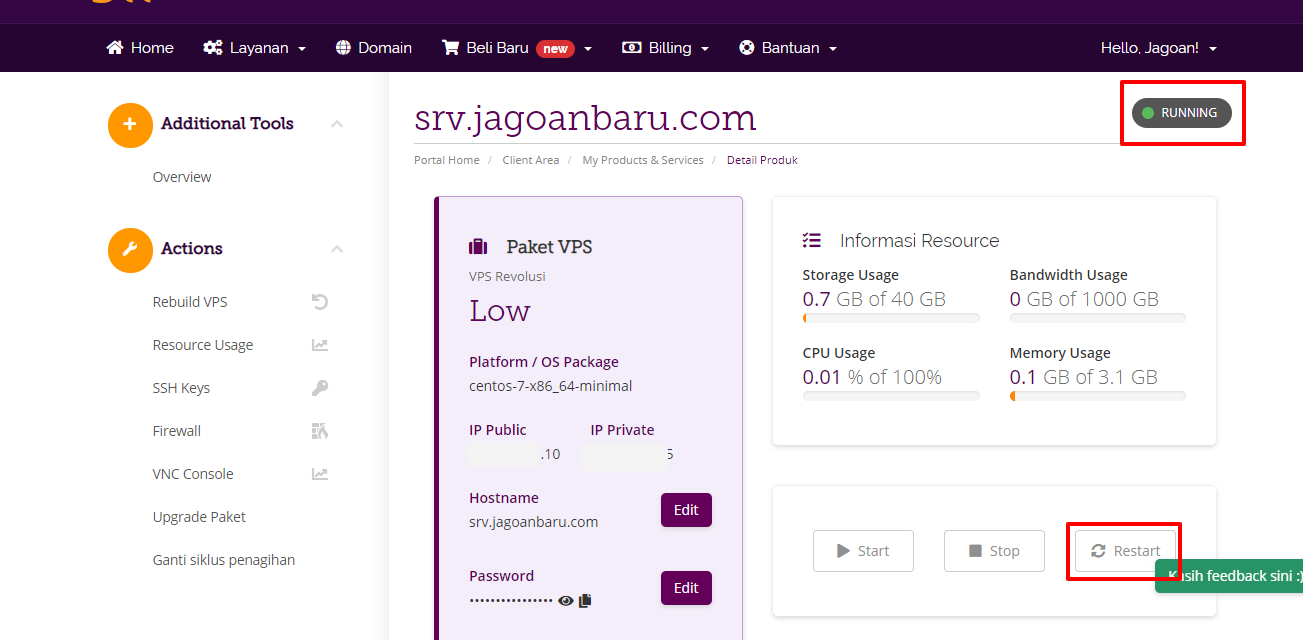Click the Low package name
Viewport: 1303px width, 640px height.
(x=500, y=311)
